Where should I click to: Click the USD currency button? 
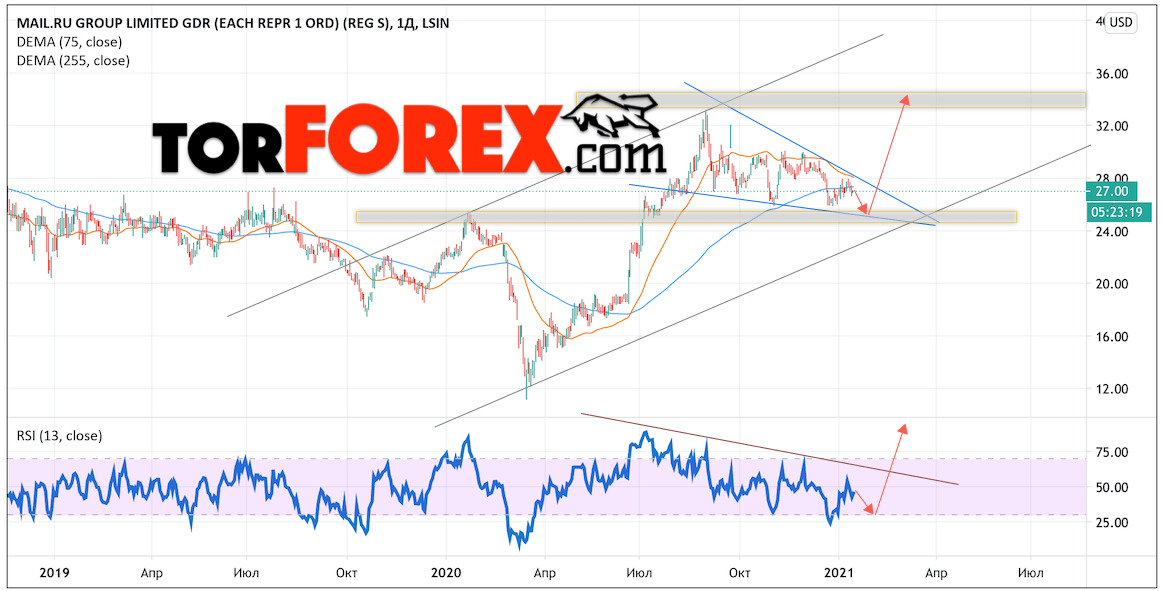point(1121,22)
